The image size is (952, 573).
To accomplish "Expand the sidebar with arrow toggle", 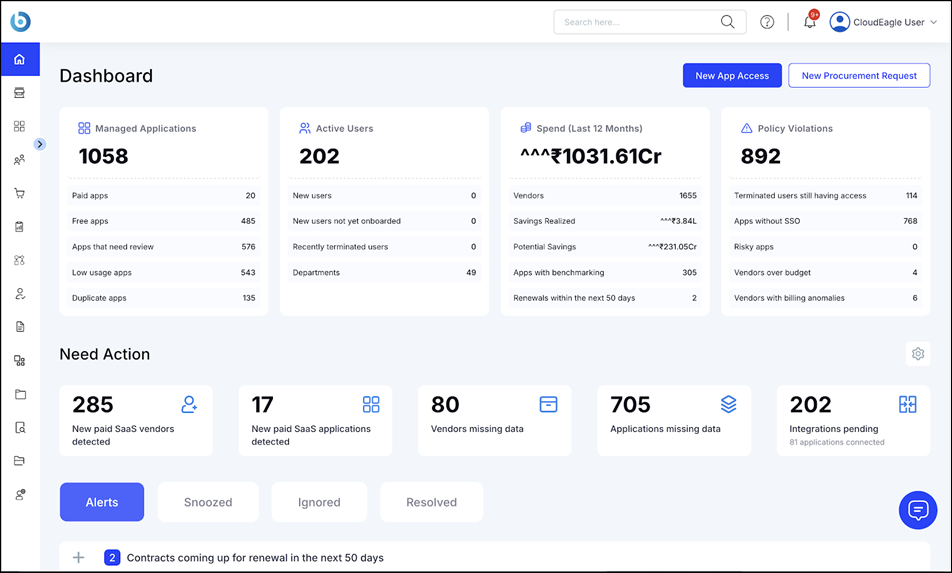I will (x=40, y=144).
